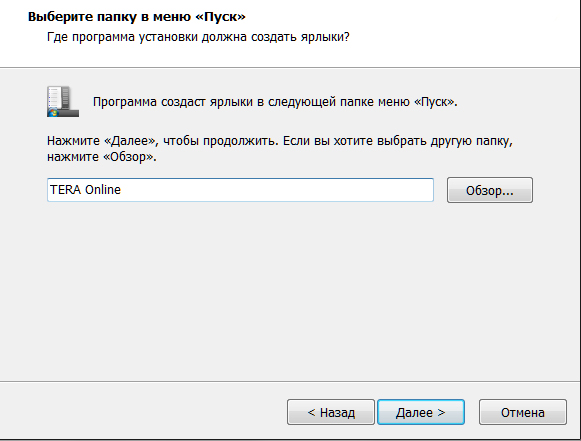Click the instruction line starting "Нажмите «Далее»"
The height and width of the screenshot is (441, 581).
tap(280, 141)
